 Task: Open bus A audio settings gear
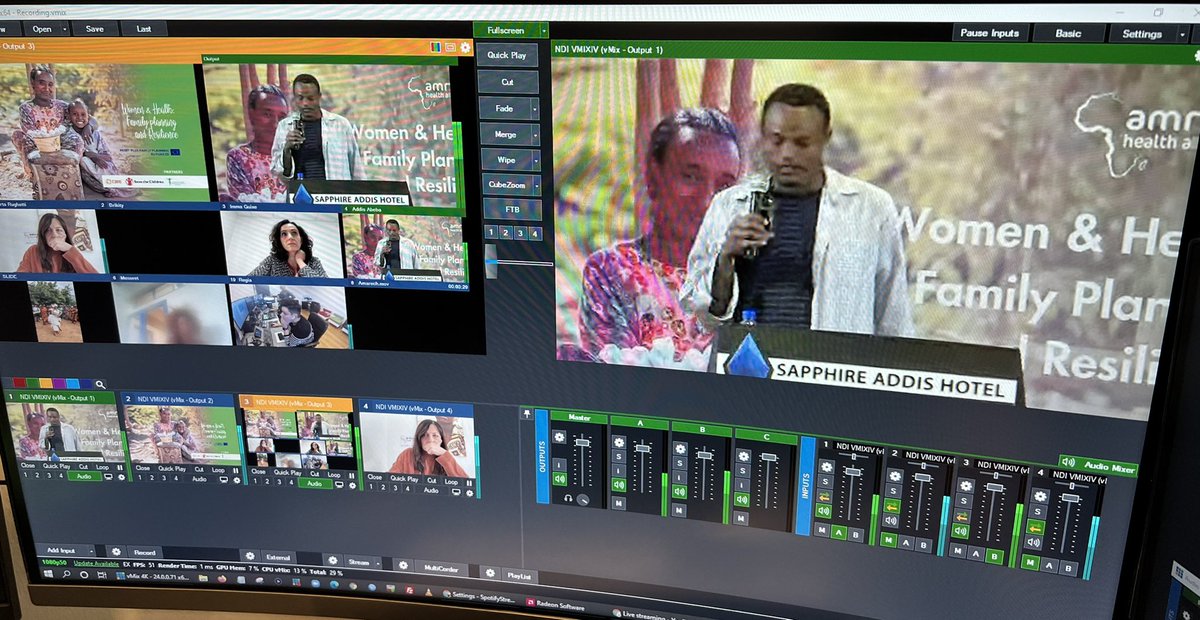[x=618, y=442]
